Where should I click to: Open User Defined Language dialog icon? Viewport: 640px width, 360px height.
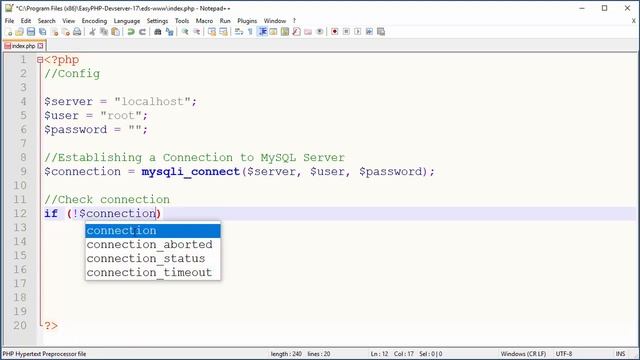click(273, 32)
